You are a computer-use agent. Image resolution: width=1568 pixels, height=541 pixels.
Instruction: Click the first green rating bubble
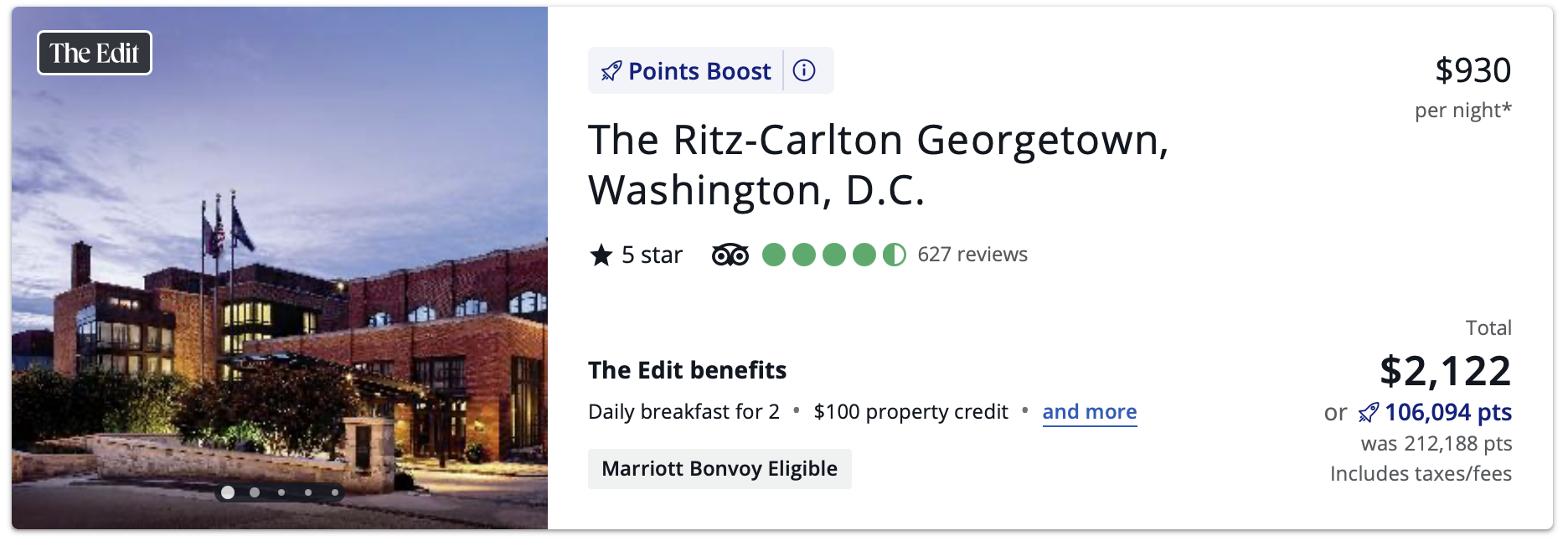[774, 255]
